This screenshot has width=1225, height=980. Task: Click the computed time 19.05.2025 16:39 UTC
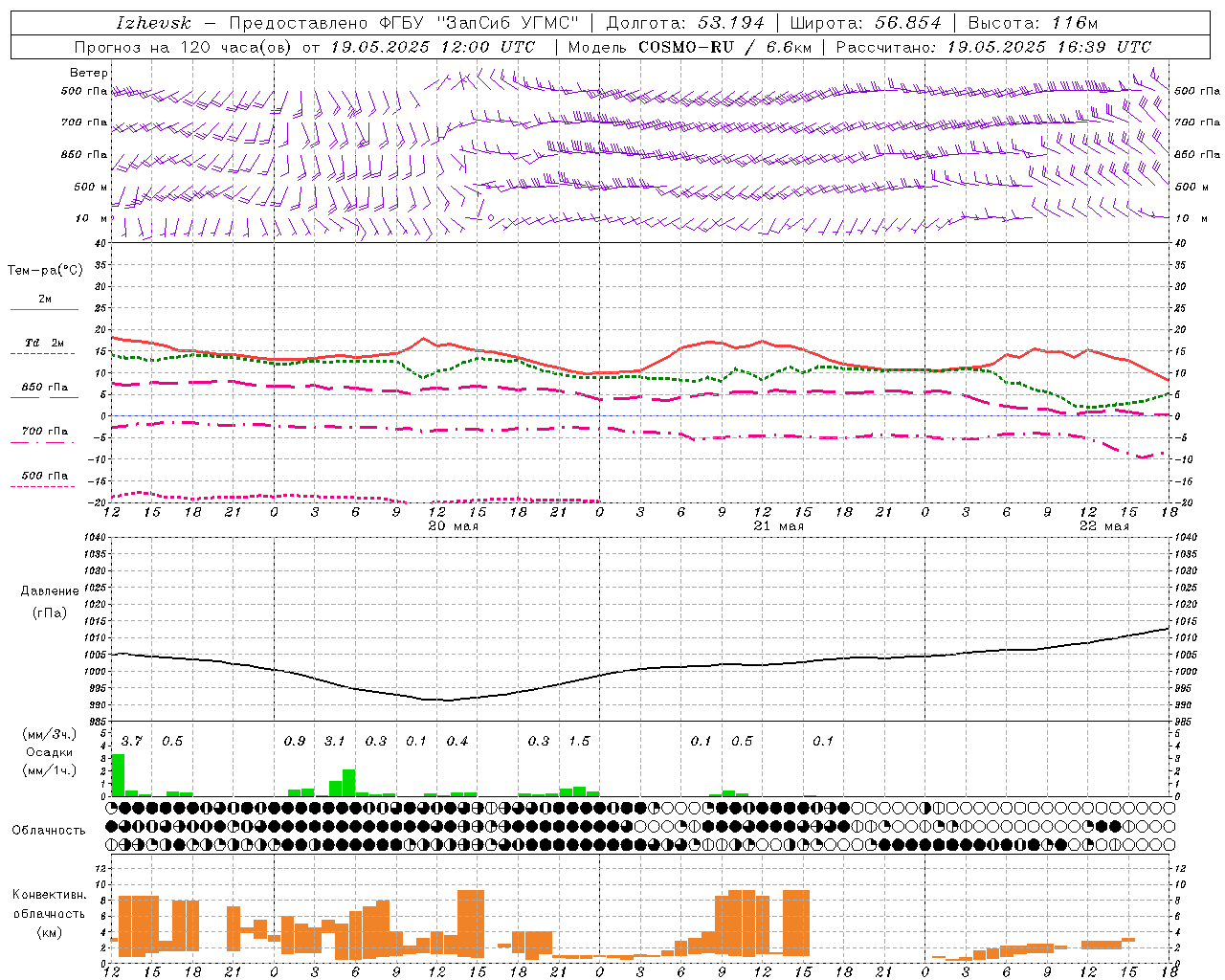pos(1049,47)
